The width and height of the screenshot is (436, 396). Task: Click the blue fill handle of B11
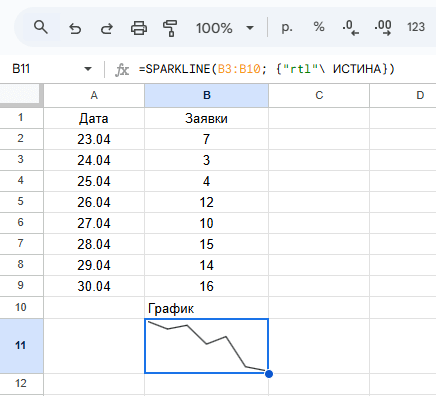point(269,374)
